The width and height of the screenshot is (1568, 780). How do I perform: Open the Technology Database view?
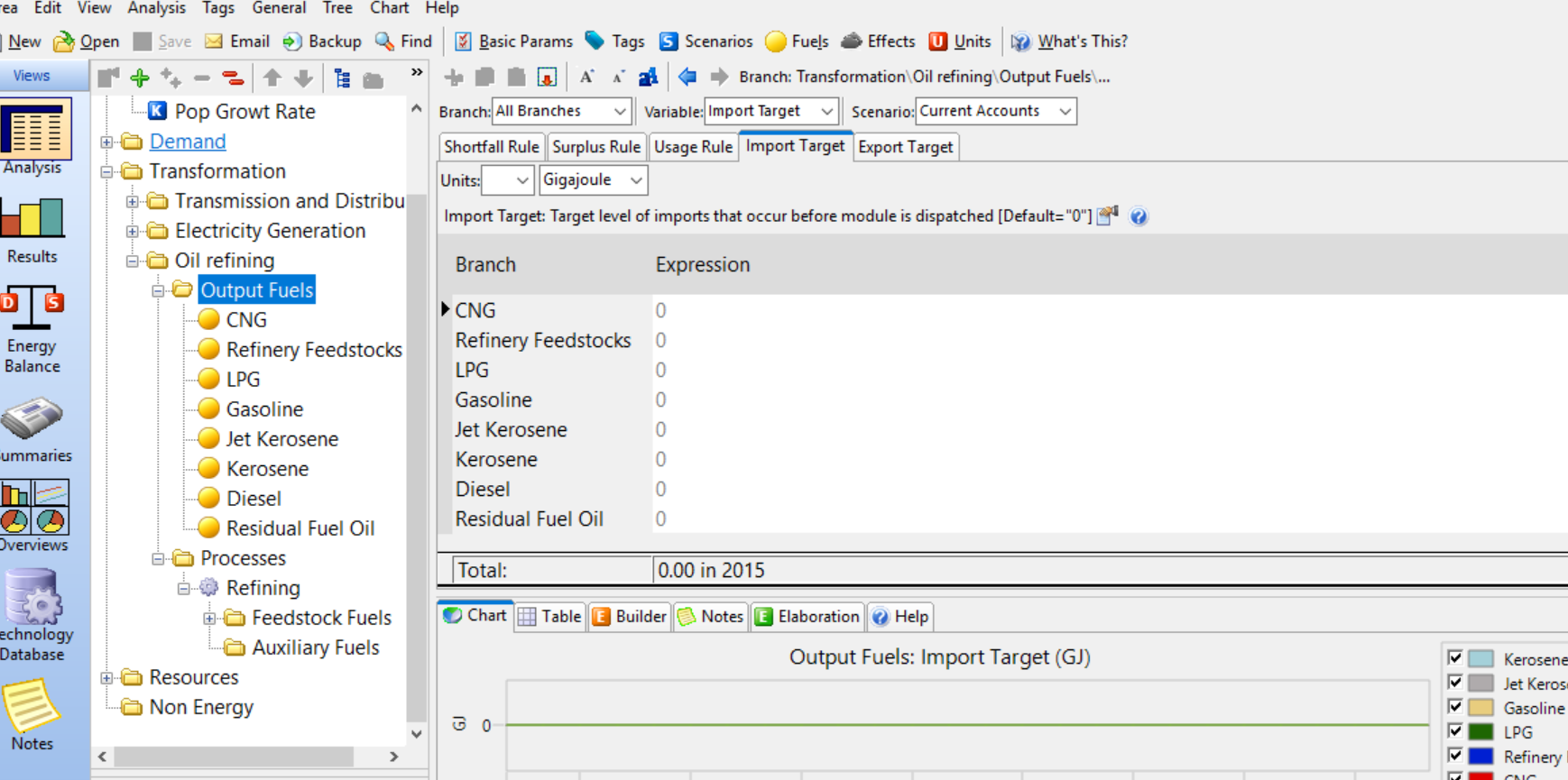point(32,615)
